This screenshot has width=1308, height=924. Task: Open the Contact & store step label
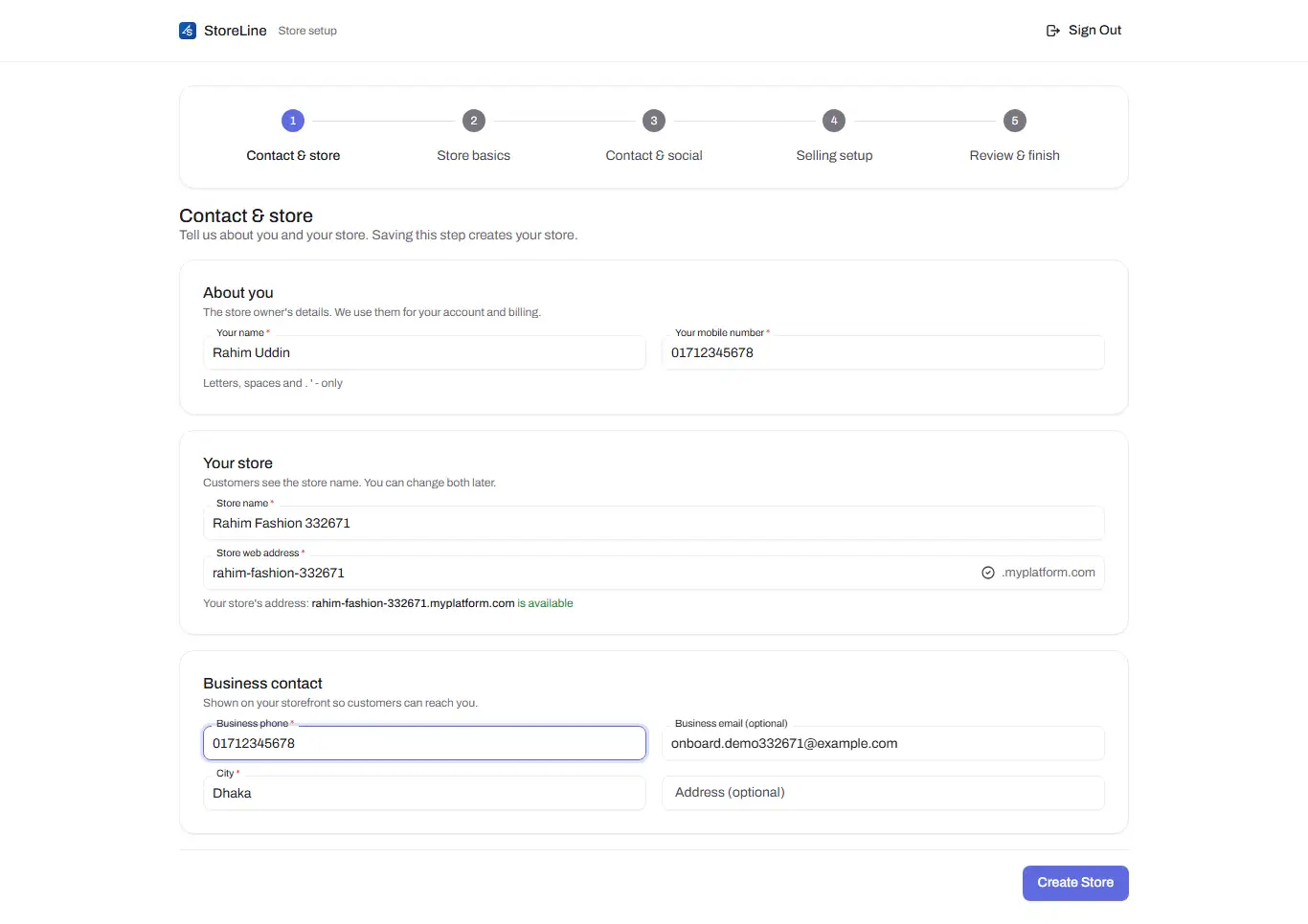pyautogui.click(x=293, y=155)
